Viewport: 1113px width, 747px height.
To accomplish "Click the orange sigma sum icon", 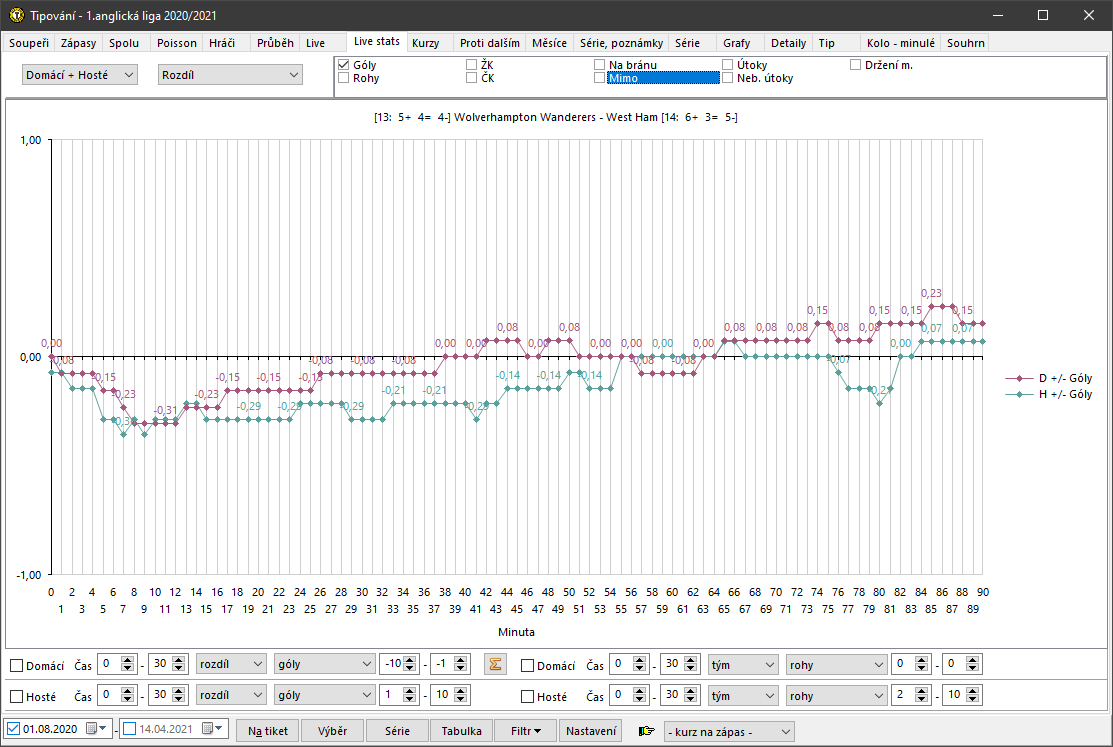I will click(493, 664).
